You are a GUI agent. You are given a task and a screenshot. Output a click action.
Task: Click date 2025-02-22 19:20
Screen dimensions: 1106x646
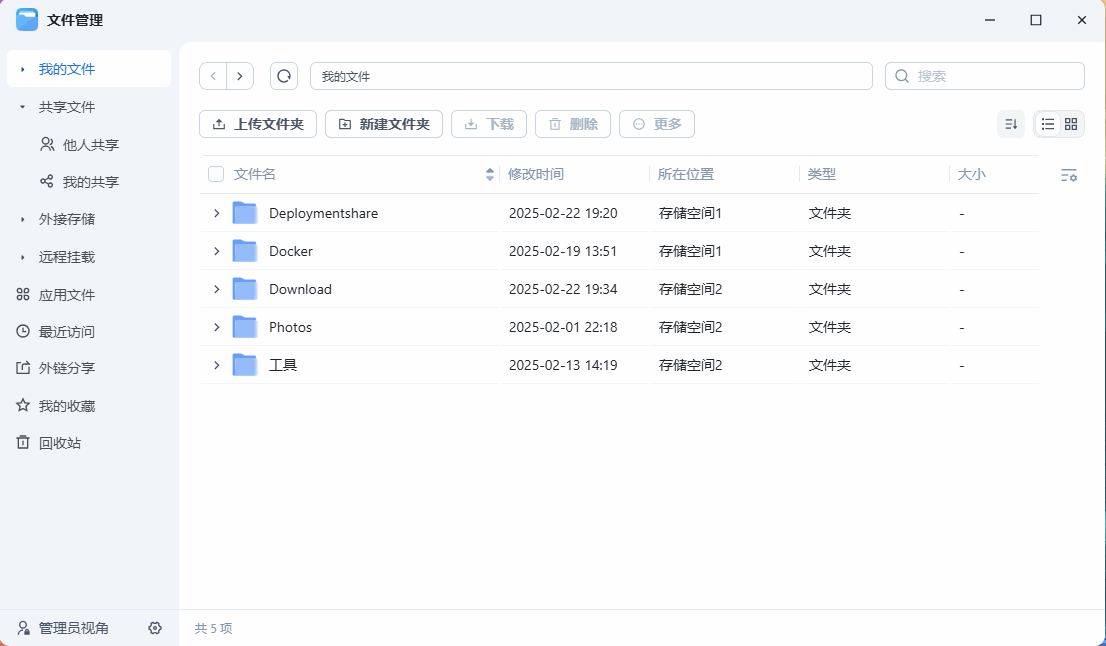563,213
